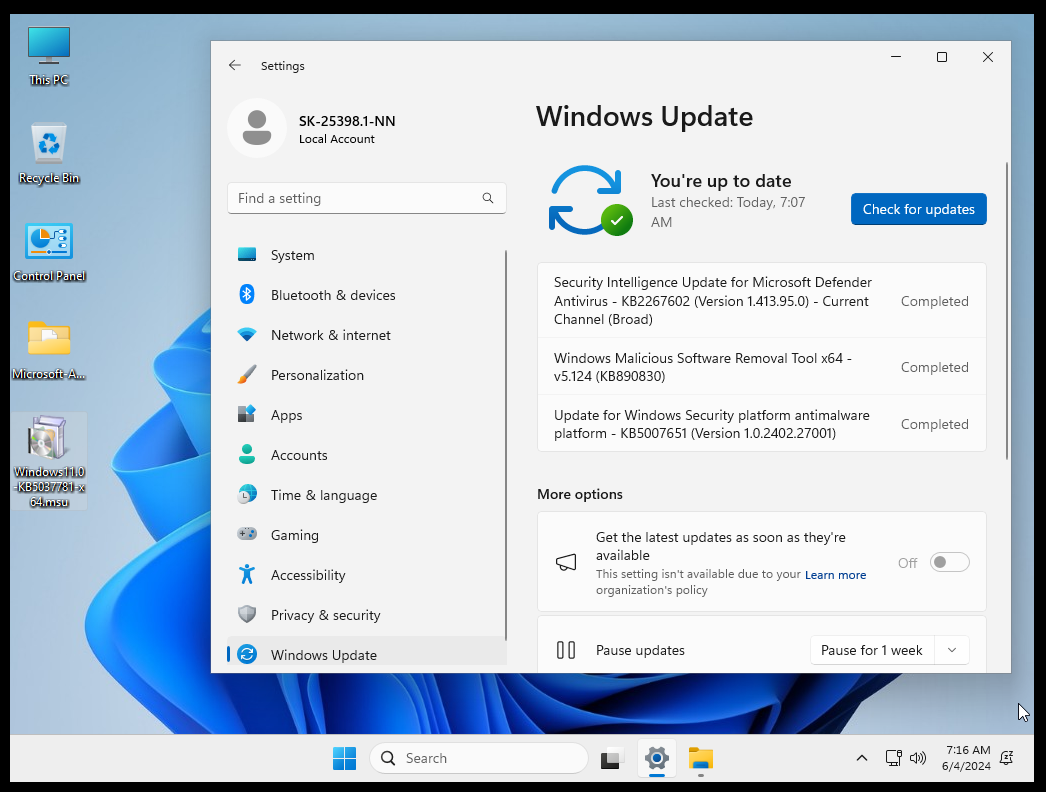
Task: Toggle Get the latest updates switch
Action: (x=949, y=562)
